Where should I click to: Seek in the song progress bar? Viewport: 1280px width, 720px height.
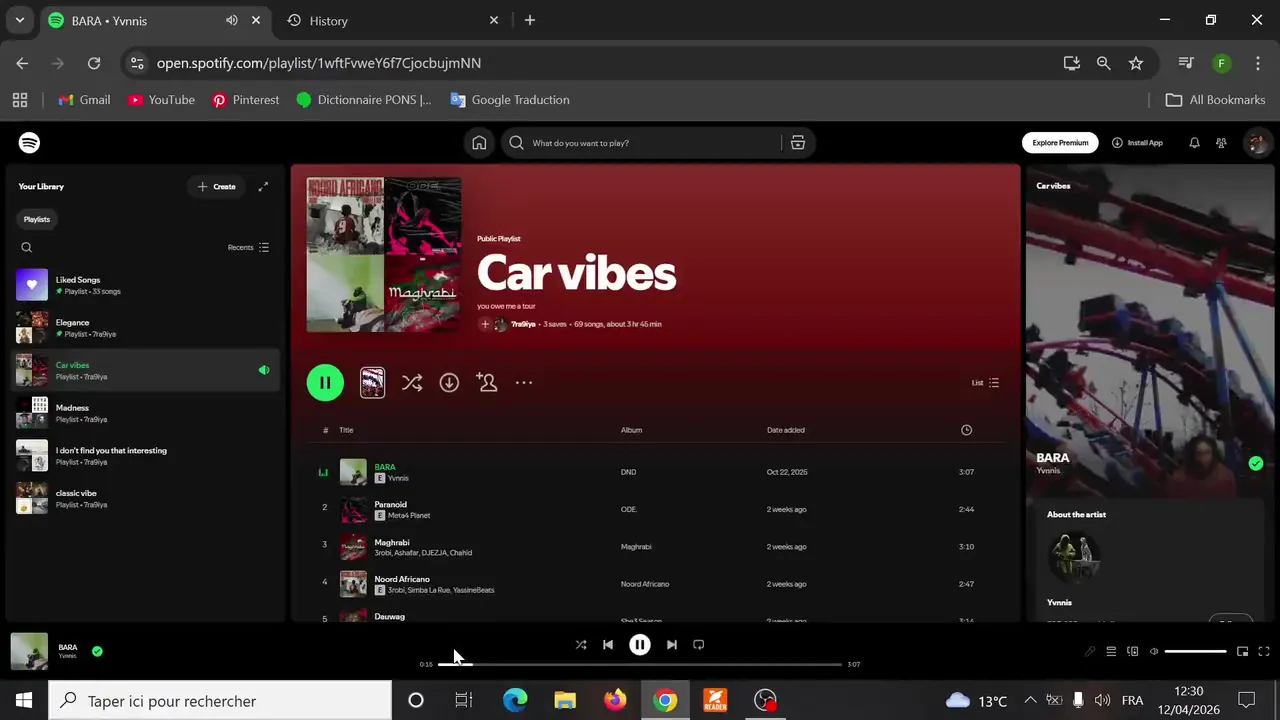click(640, 664)
